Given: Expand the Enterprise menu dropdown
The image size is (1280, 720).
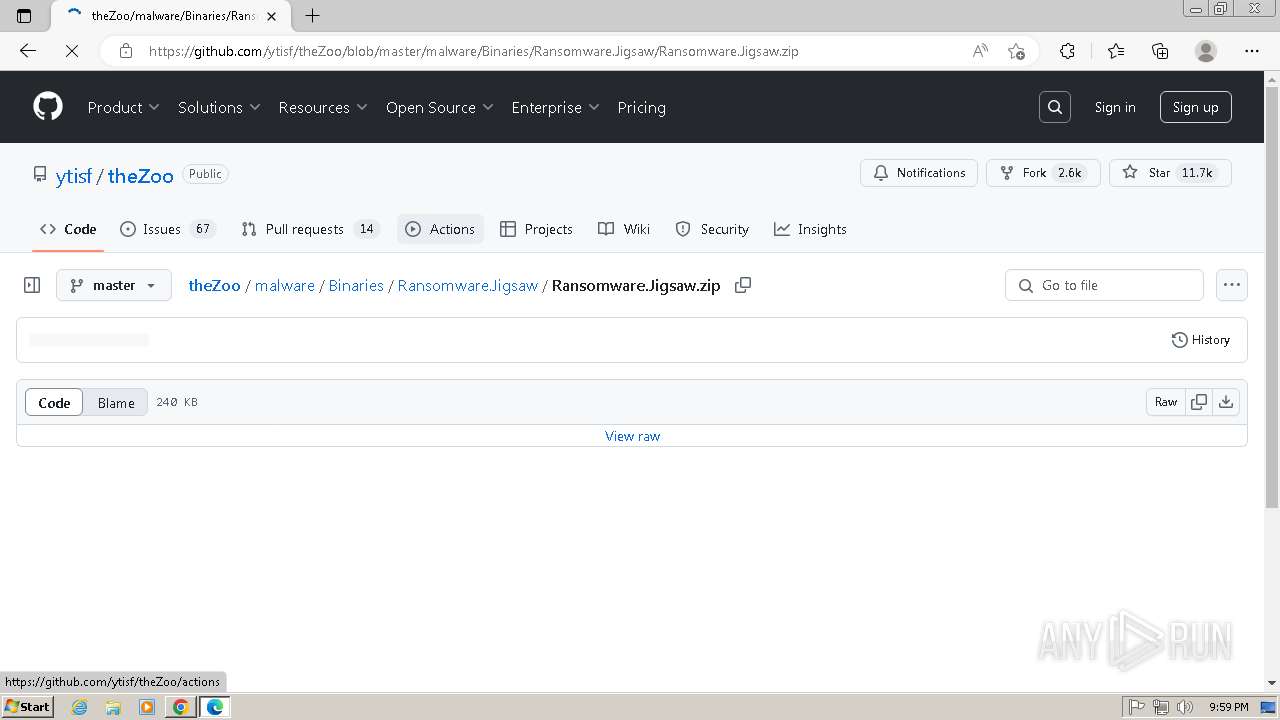Looking at the screenshot, I should pyautogui.click(x=555, y=107).
